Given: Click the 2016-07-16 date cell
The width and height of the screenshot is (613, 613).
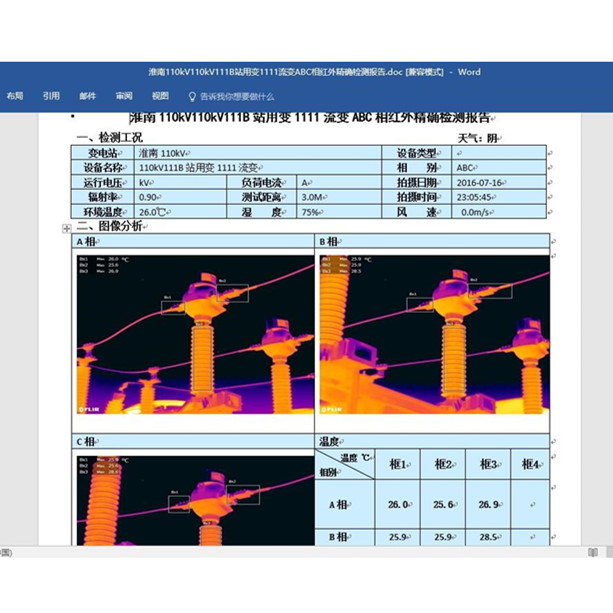Looking at the screenshot, I should tap(499, 183).
